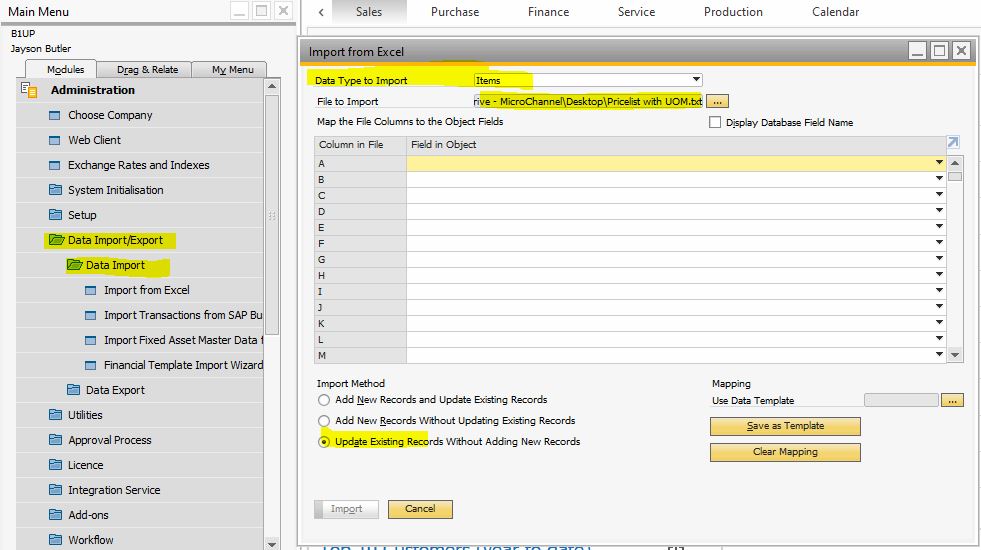Click the Save as Template button
Screen dimensions: 981x550
click(785, 426)
